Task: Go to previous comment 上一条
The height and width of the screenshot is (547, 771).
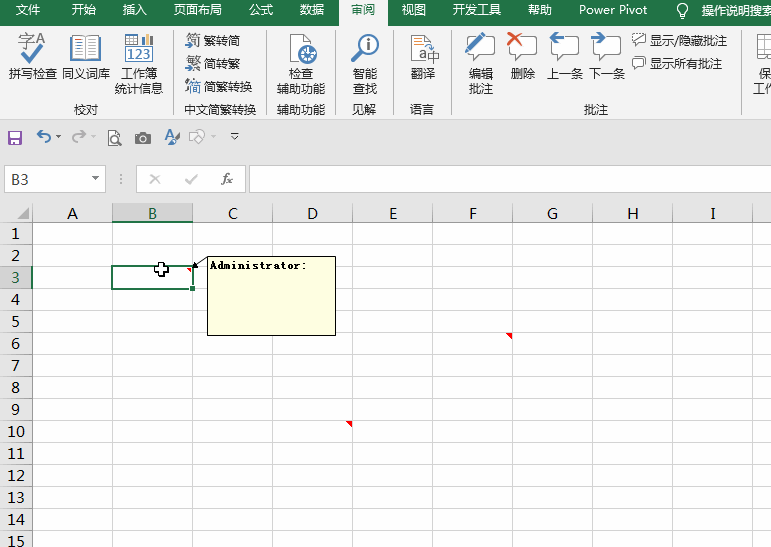Action: pos(564,56)
